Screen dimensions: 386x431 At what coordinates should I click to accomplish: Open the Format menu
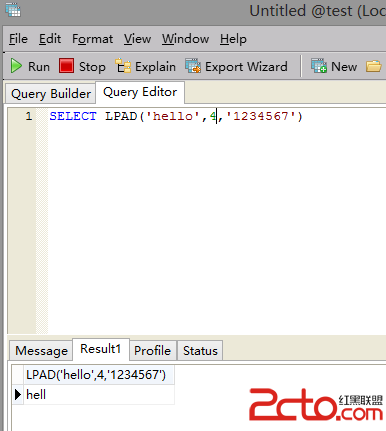[92, 39]
